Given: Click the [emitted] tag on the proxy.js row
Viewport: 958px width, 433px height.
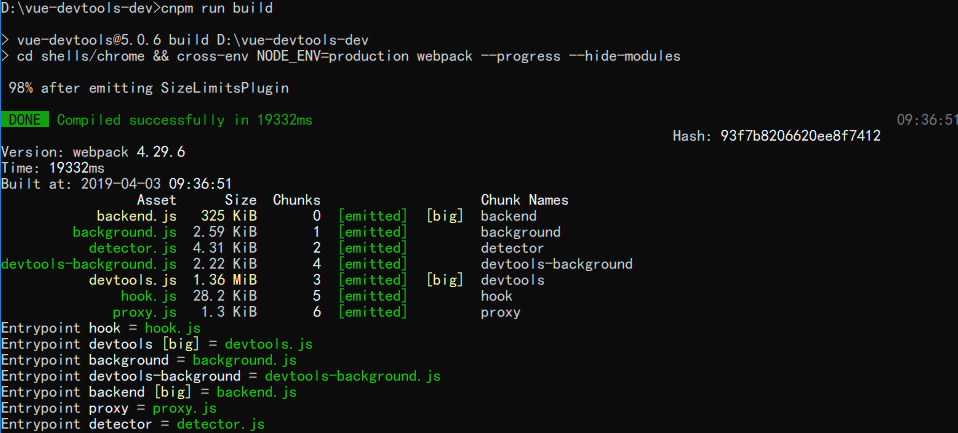Looking at the screenshot, I should 372,312.
